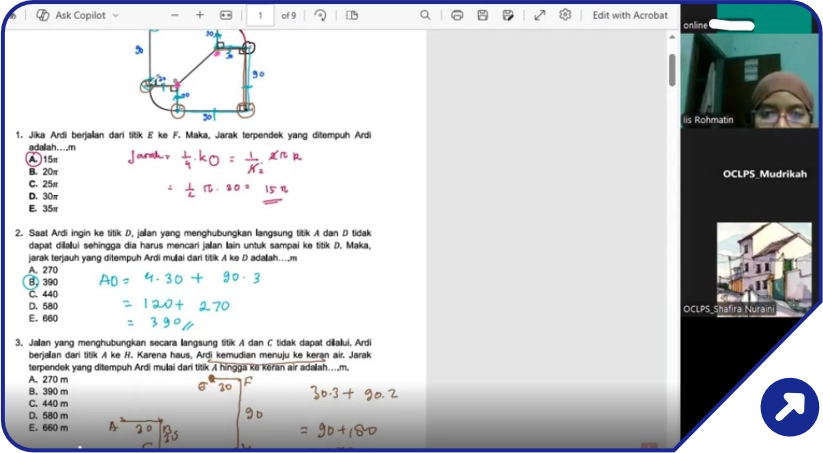Click the vertical scrollbar thumb of PDF viewer
Screen dimensions: 823x453
point(672,69)
